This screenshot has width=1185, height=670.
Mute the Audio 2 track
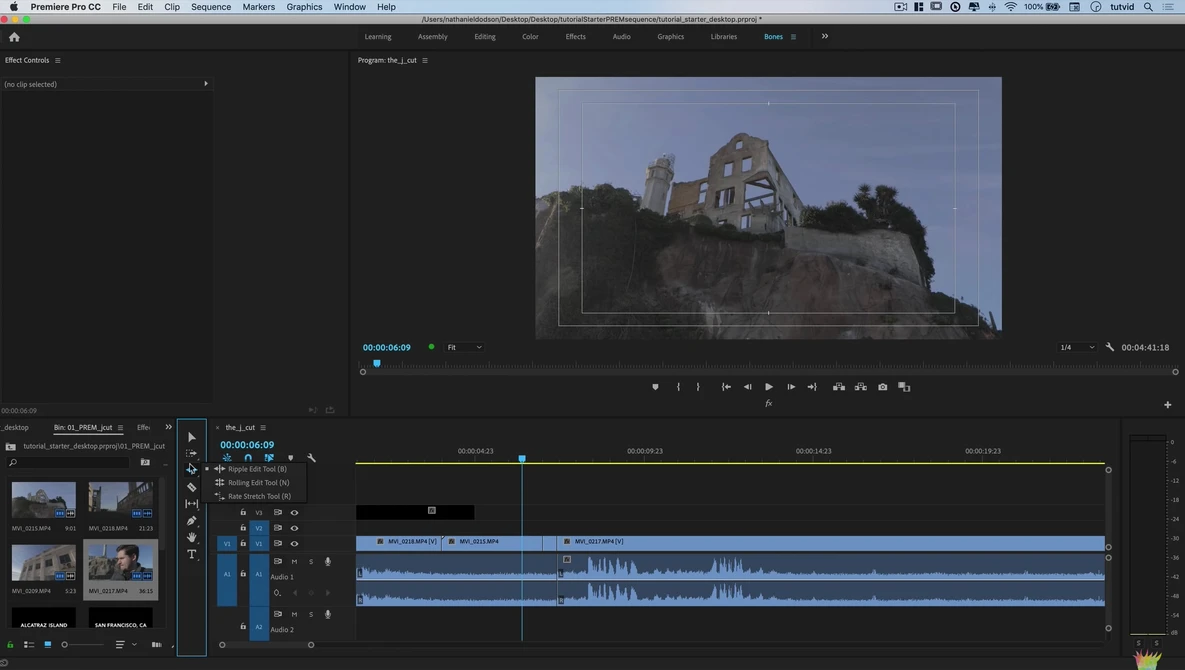click(294, 614)
